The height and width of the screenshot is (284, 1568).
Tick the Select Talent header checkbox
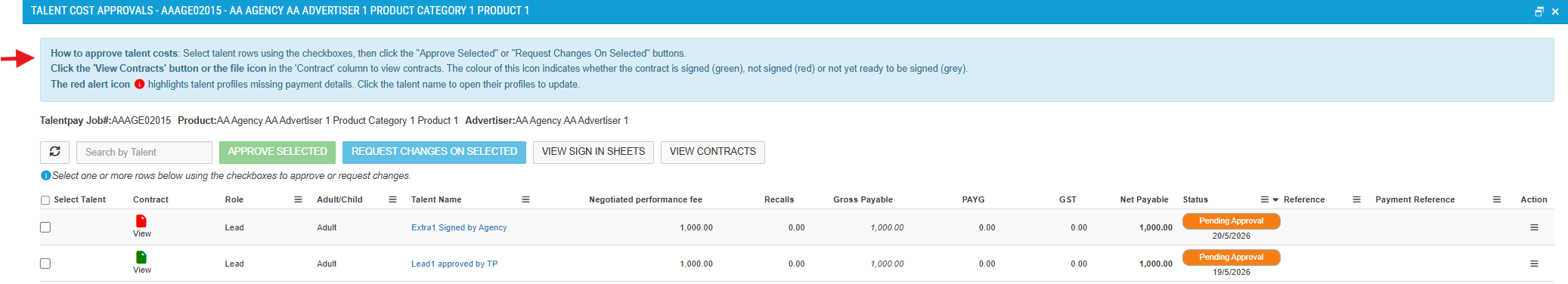coord(45,200)
